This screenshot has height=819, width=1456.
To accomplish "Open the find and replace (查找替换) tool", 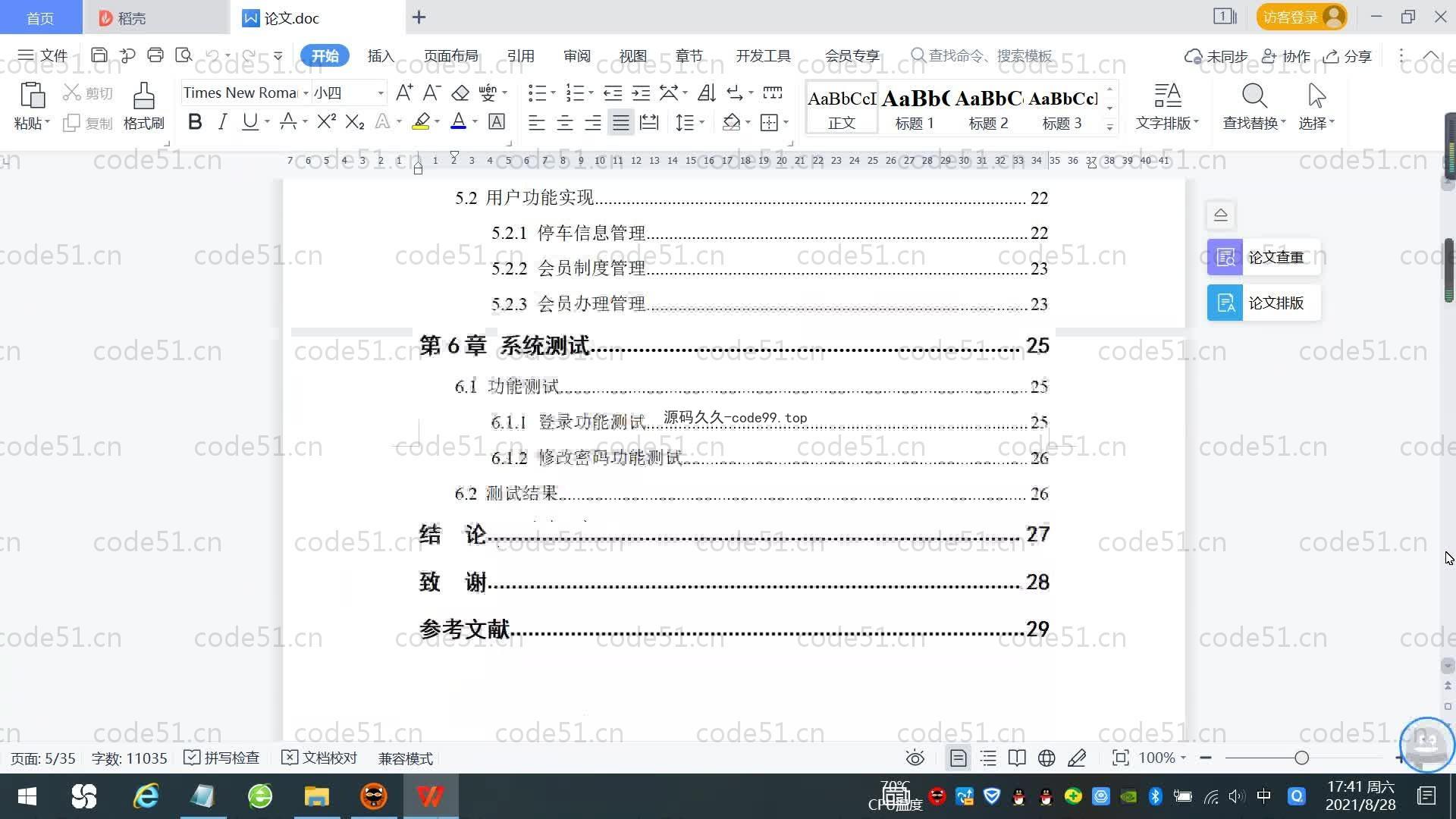I will tap(1254, 106).
